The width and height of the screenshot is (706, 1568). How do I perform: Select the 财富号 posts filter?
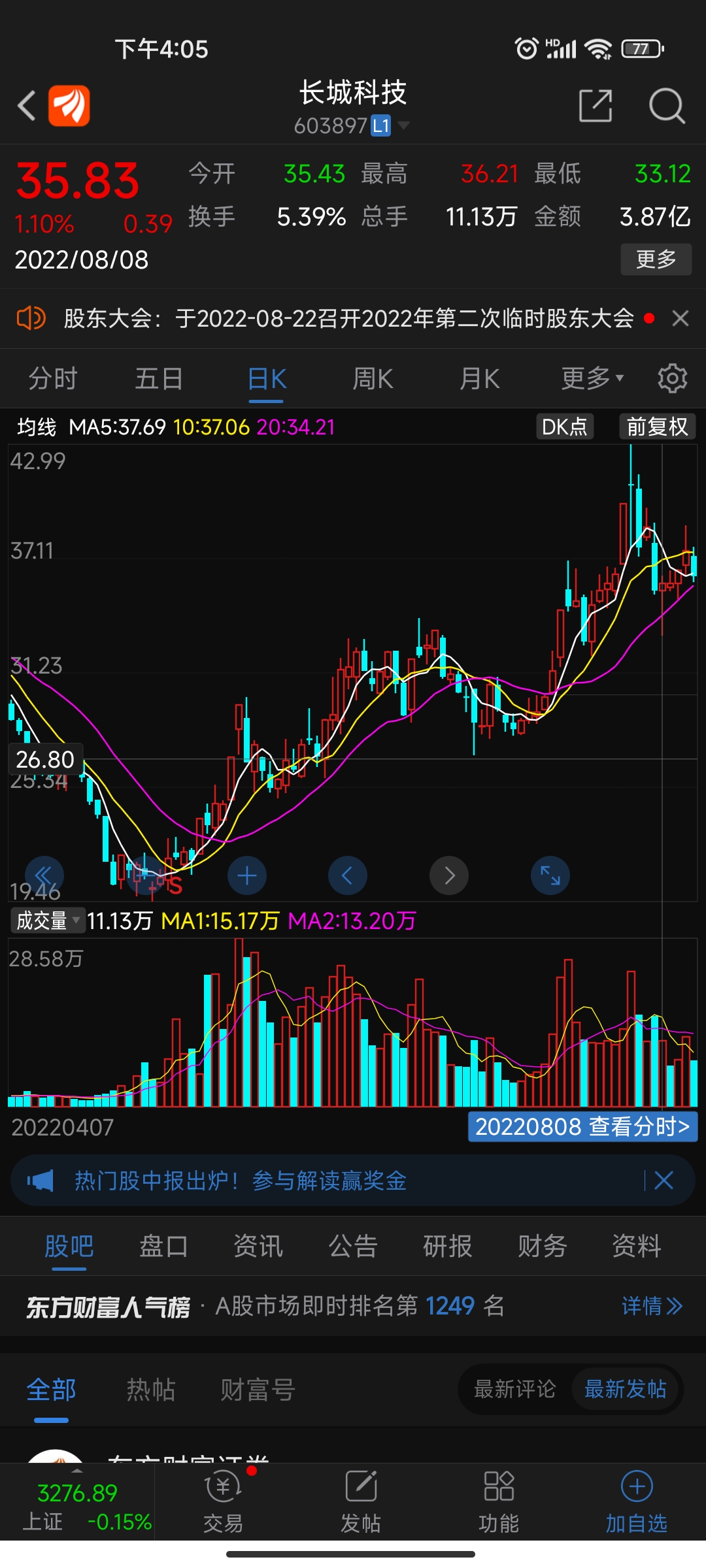[258, 1390]
